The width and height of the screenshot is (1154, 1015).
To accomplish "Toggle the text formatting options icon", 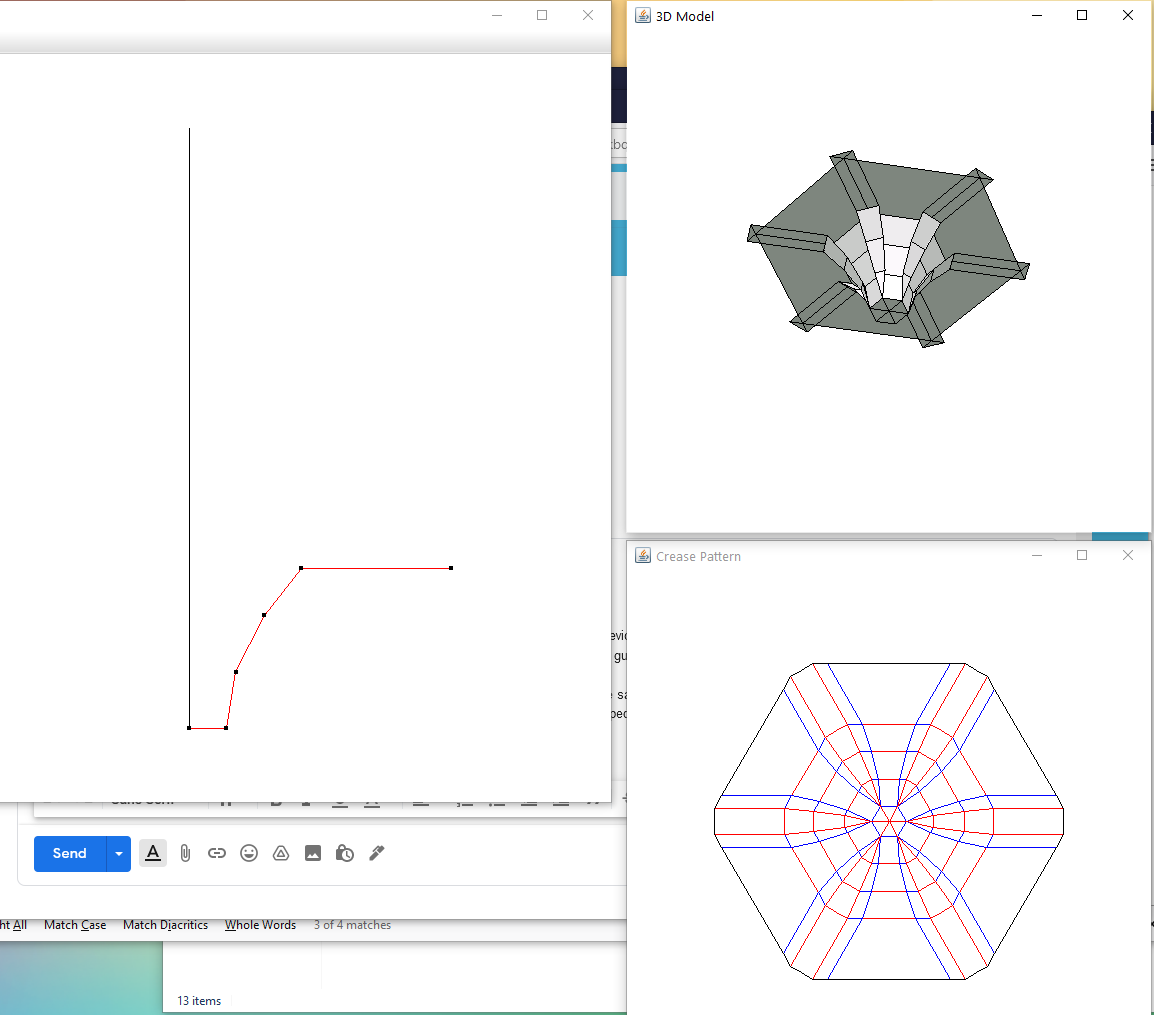I will pos(153,853).
